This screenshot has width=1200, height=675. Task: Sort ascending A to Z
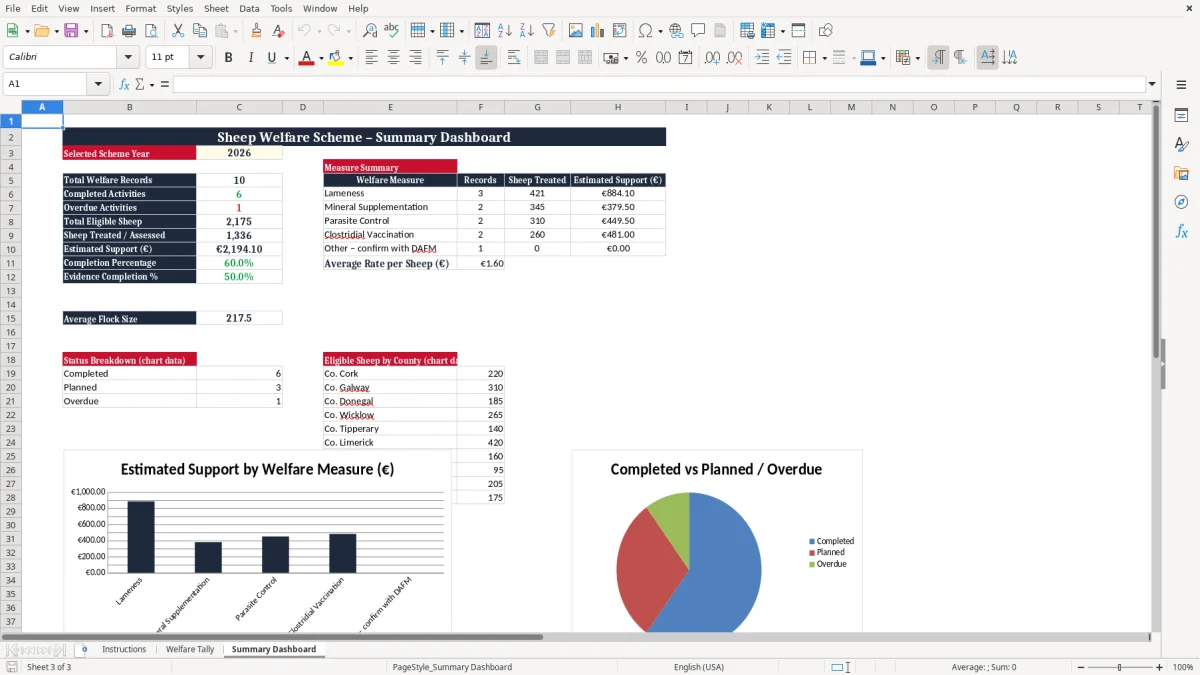(x=505, y=31)
